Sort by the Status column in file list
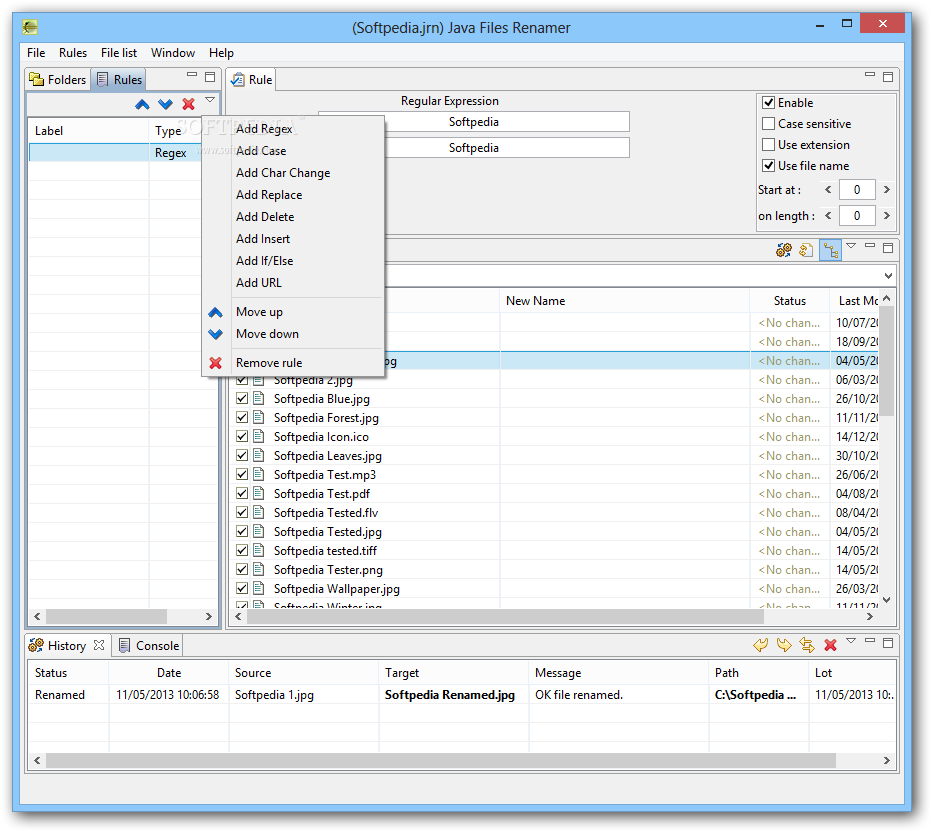The height and width of the screenshot is (832, 932). (x=789, y=301)
